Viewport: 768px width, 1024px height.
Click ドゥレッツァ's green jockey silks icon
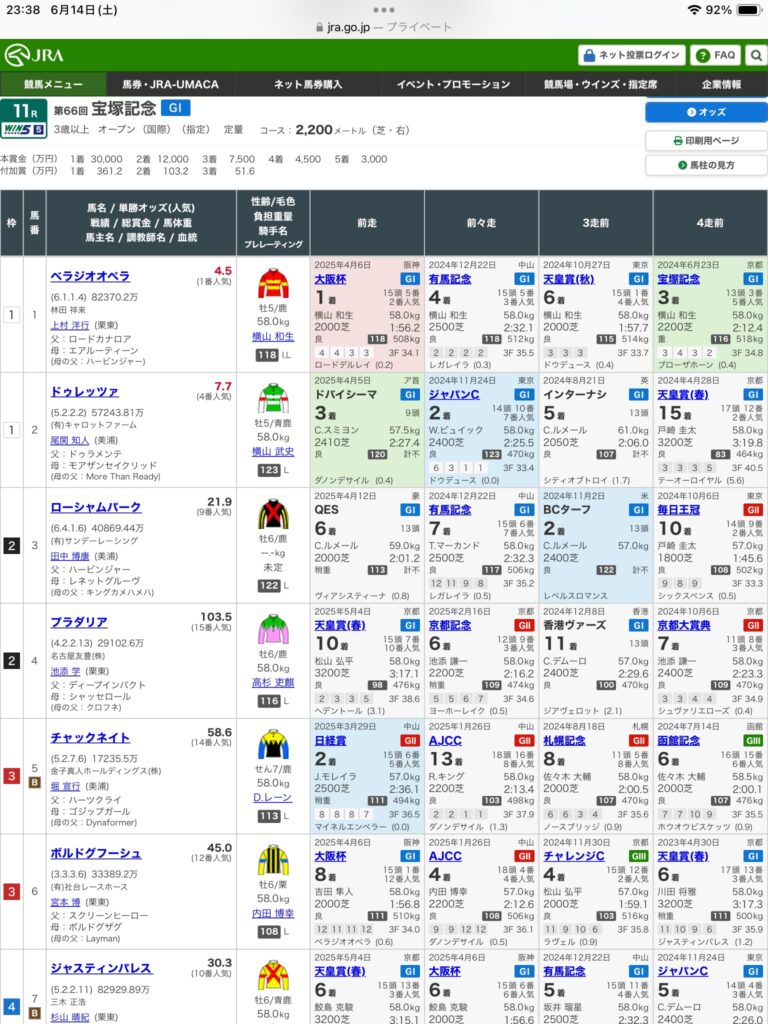[273, 398]
